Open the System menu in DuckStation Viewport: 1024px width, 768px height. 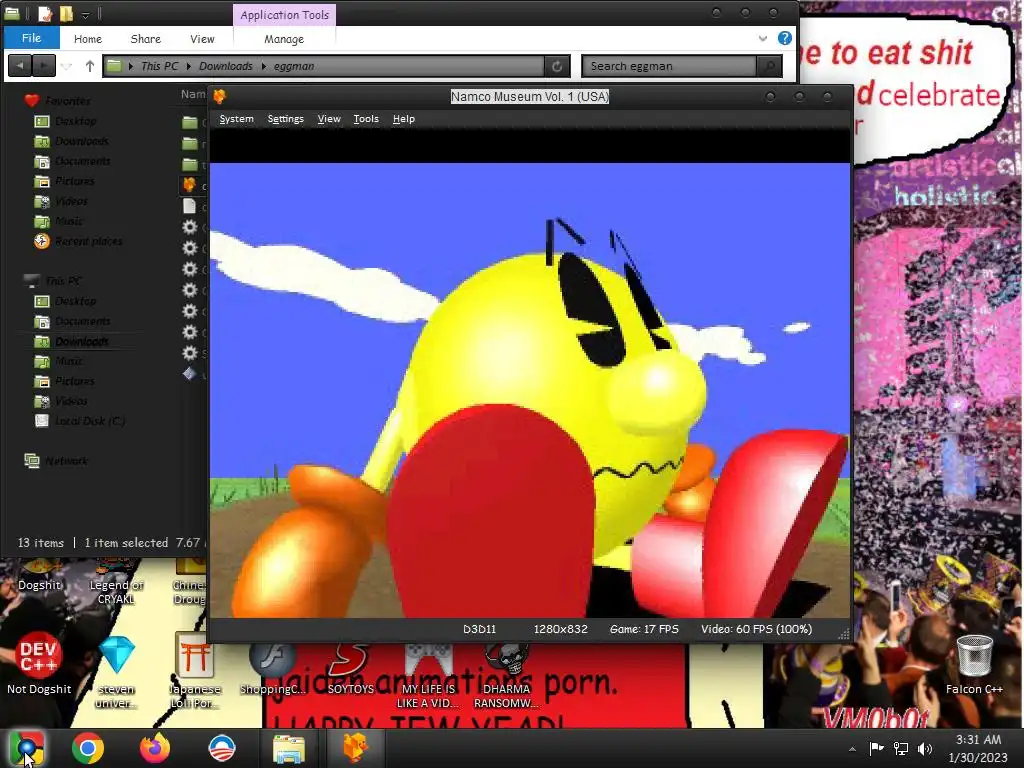tap(236, 119)
